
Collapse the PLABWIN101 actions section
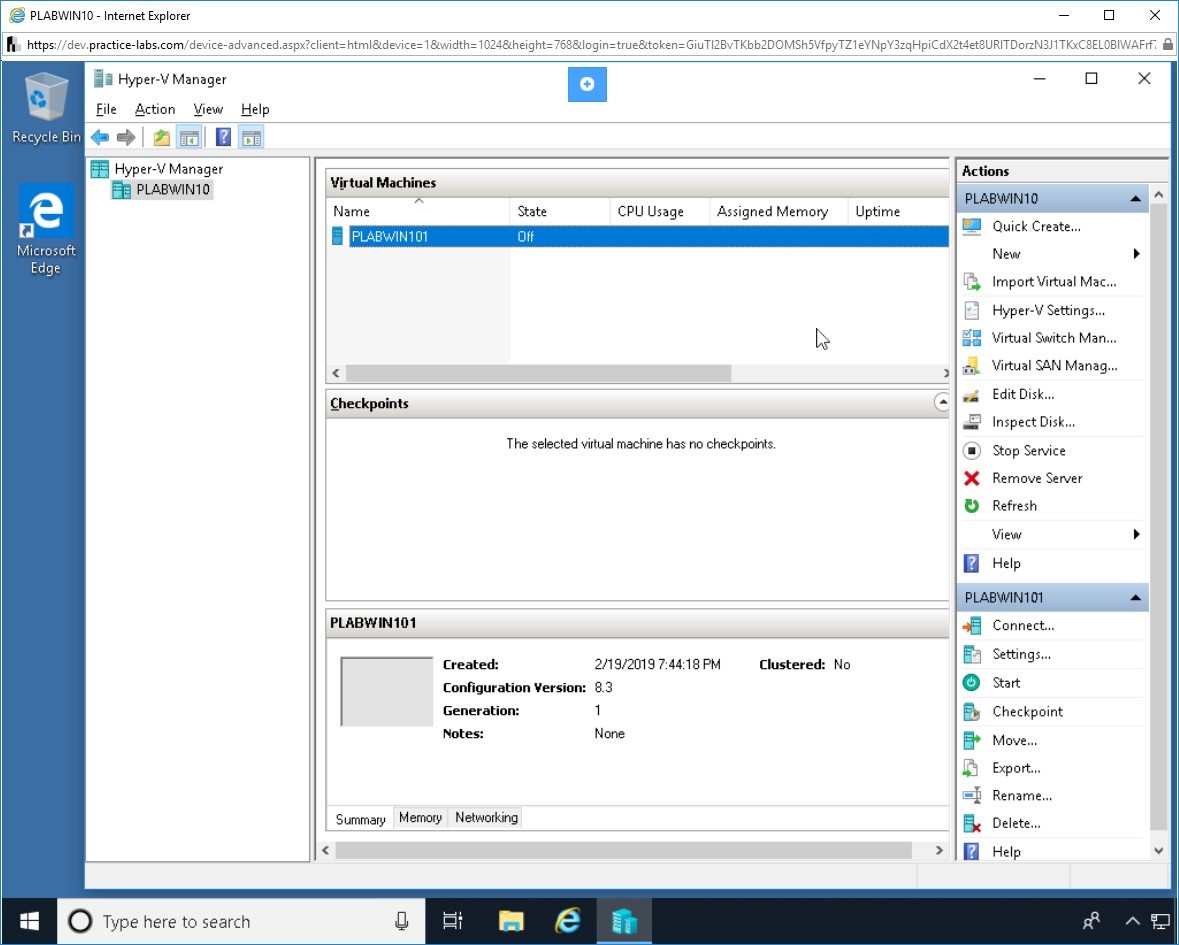(1135, 598)
